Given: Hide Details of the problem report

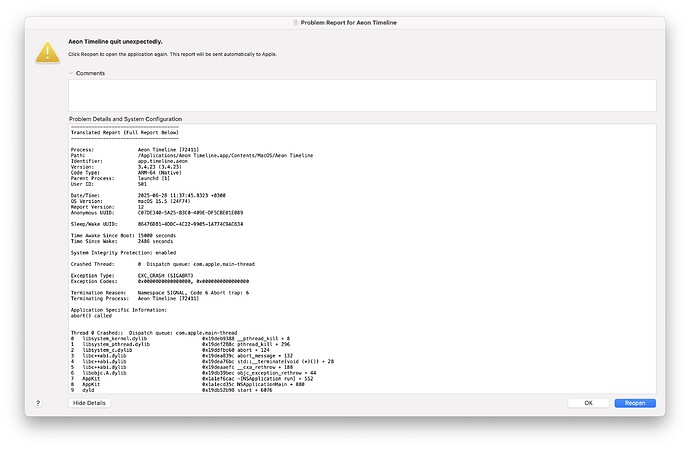Looking at the screenshot, I should [89, 403].
